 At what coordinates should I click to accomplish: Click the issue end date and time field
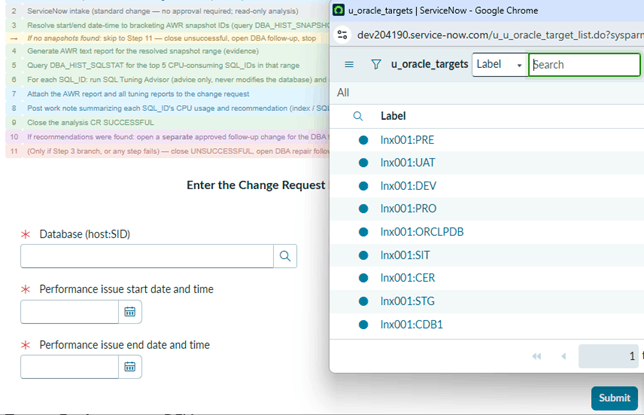coord(69,367)
